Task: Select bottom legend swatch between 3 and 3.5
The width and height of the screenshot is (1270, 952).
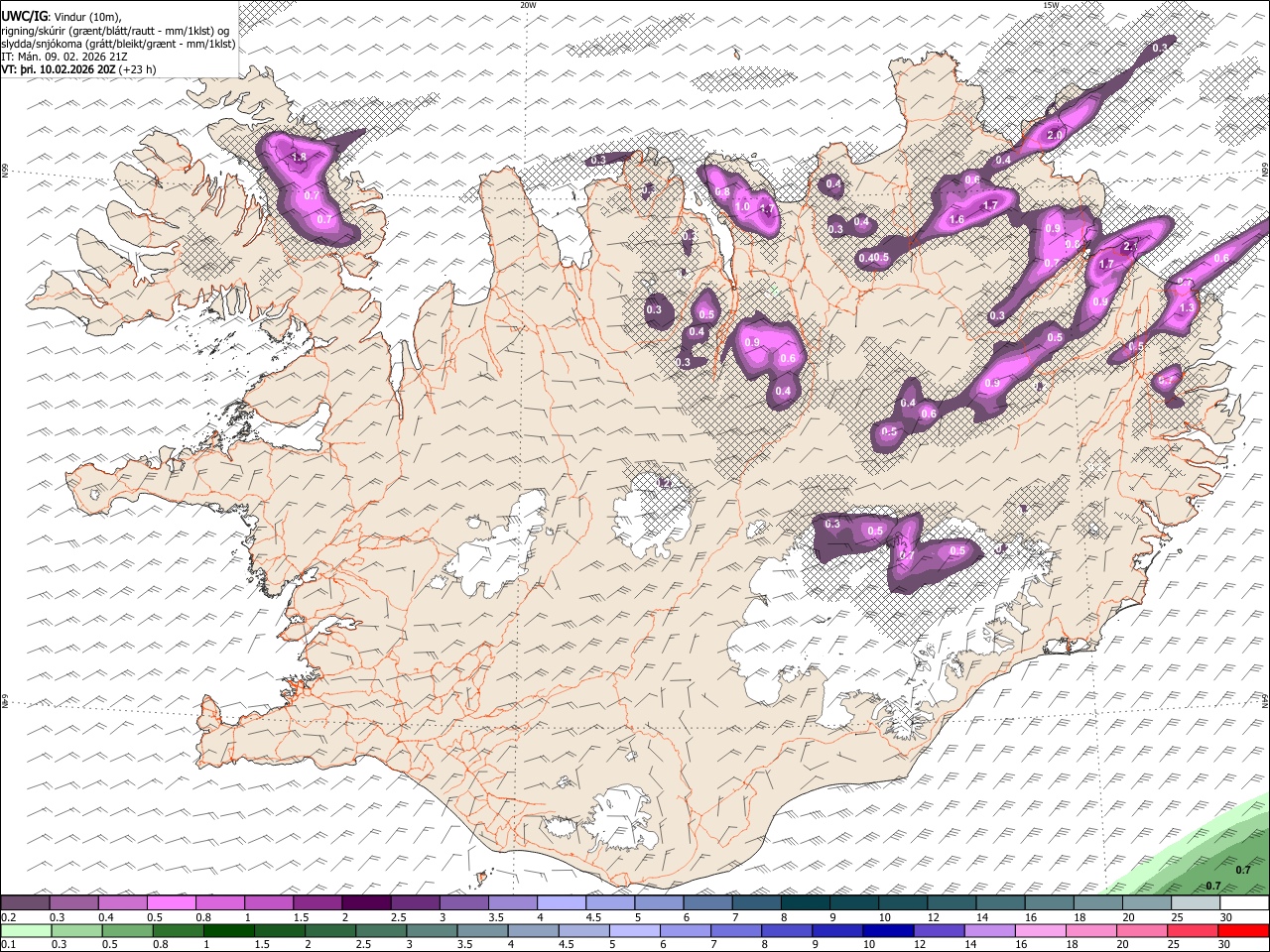Action: pyautogui.click(x=432, y=930)
